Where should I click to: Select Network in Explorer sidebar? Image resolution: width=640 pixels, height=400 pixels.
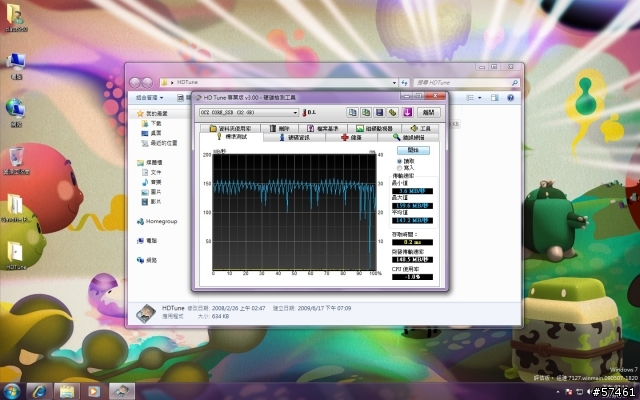147,260
